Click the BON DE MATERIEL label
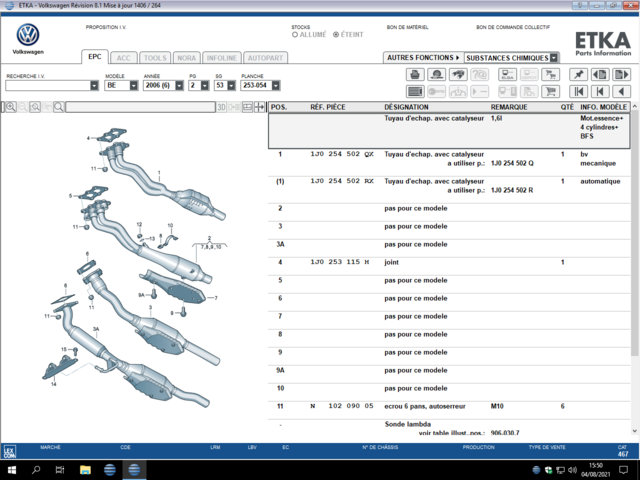The image size is (640, 480). click(407, 27)
